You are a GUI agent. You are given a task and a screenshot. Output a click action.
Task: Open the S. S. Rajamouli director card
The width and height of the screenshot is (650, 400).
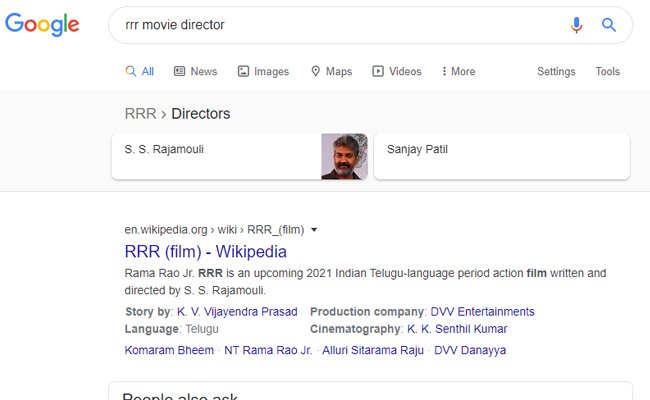click(240, 156)
